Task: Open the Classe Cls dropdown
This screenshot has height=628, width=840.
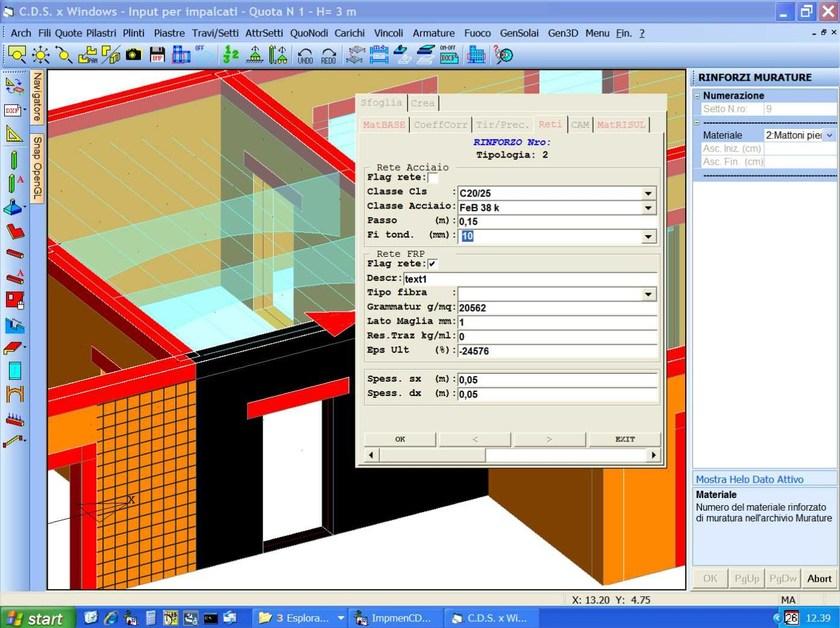Action: (648, 193)
